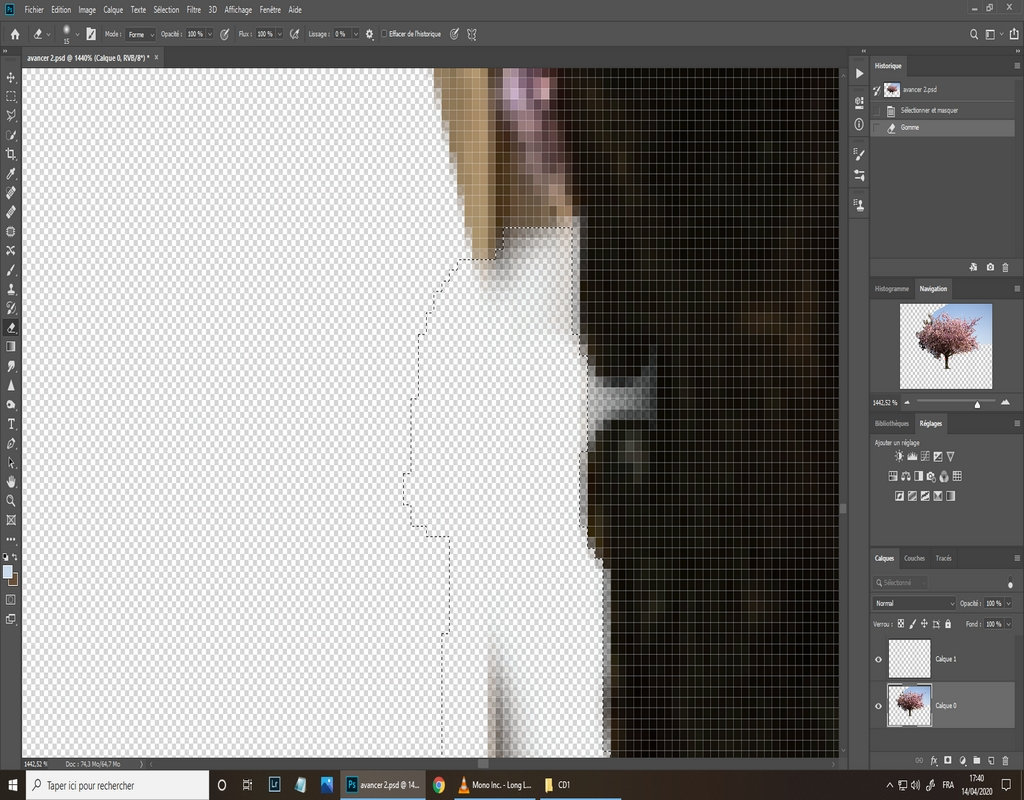This screenshot has height=800, width=1024.
Task: Open the brush preset picker arrow
Action: 77,34
